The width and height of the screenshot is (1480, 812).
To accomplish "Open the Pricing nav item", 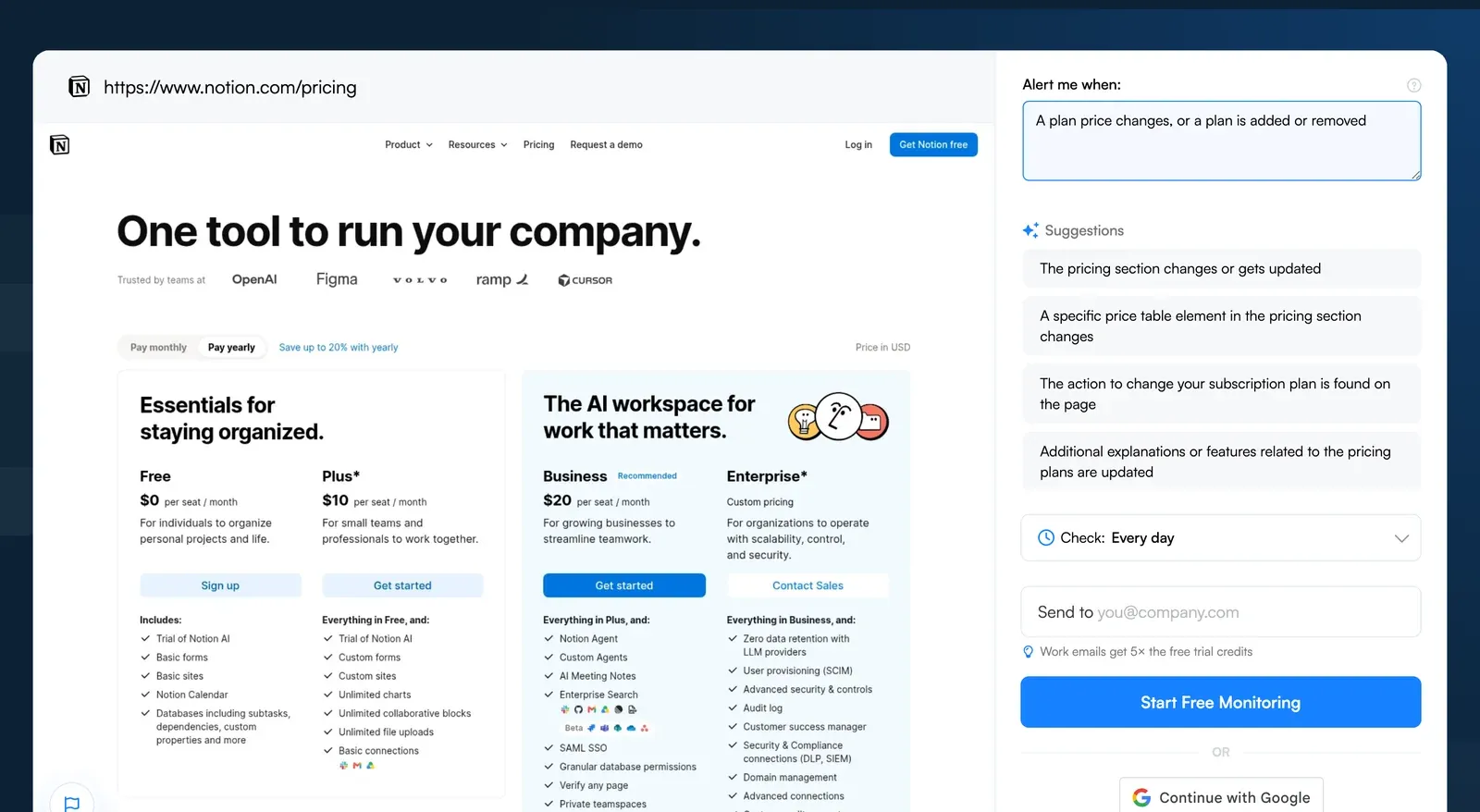I will point(538,145).
